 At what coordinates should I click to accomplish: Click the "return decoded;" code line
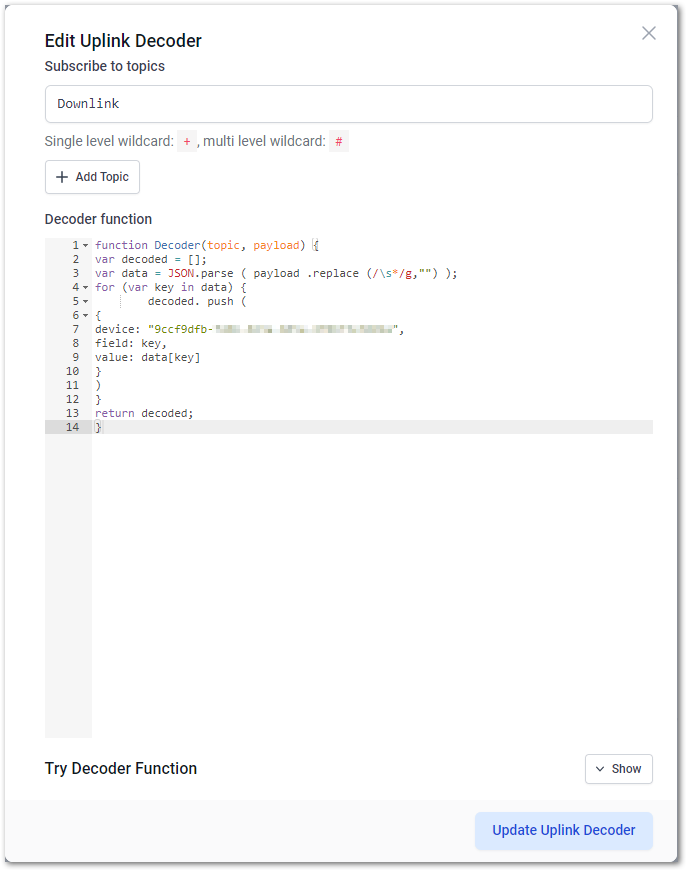click(x=144, y=413)
